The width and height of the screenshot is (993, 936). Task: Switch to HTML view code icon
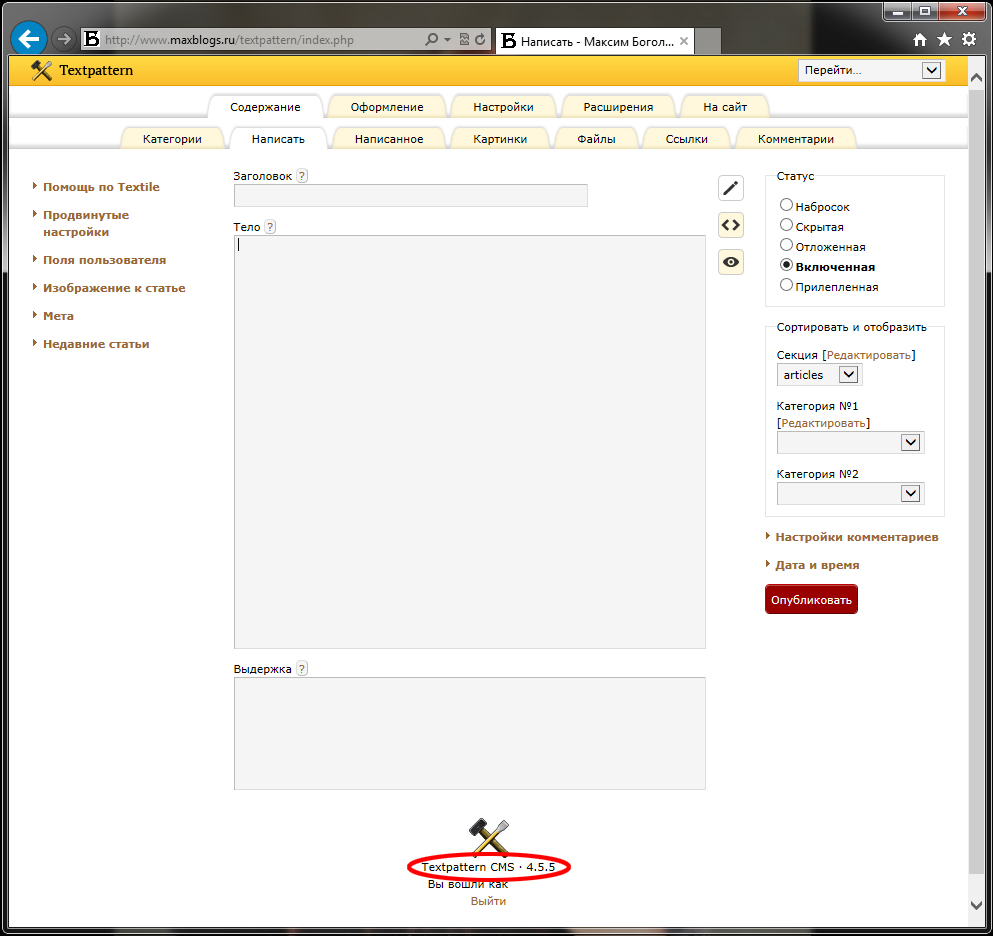730,225
